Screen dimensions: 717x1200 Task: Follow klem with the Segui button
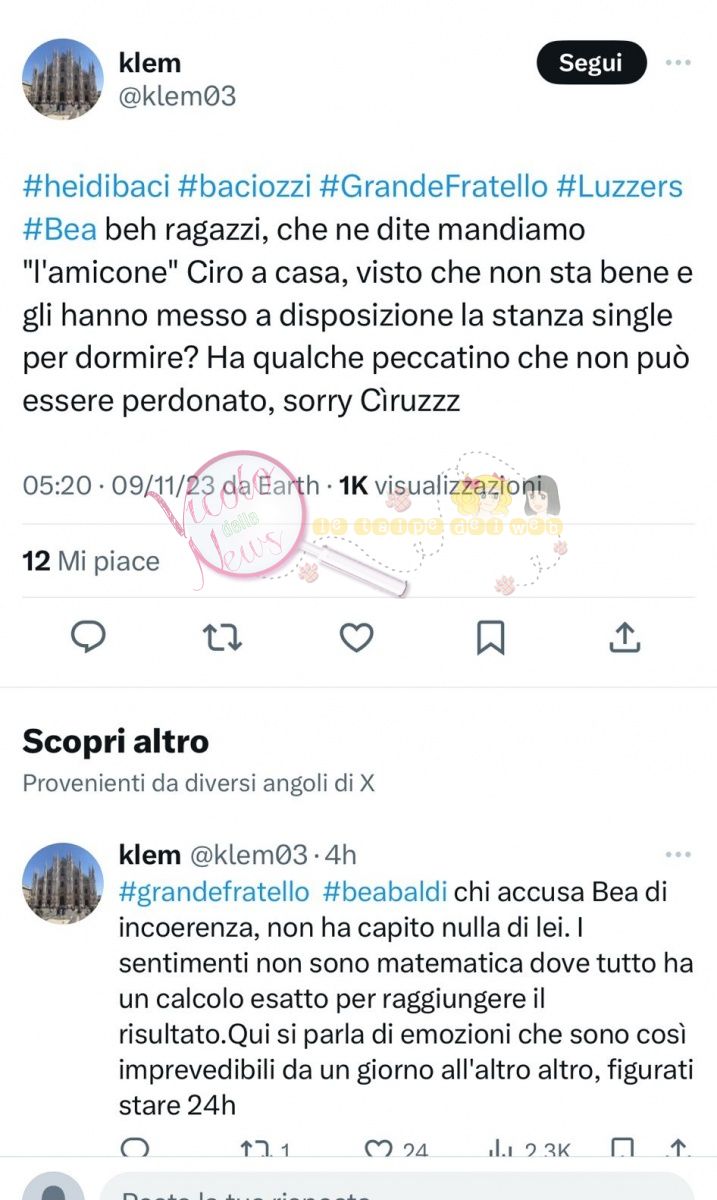[591, 63]
